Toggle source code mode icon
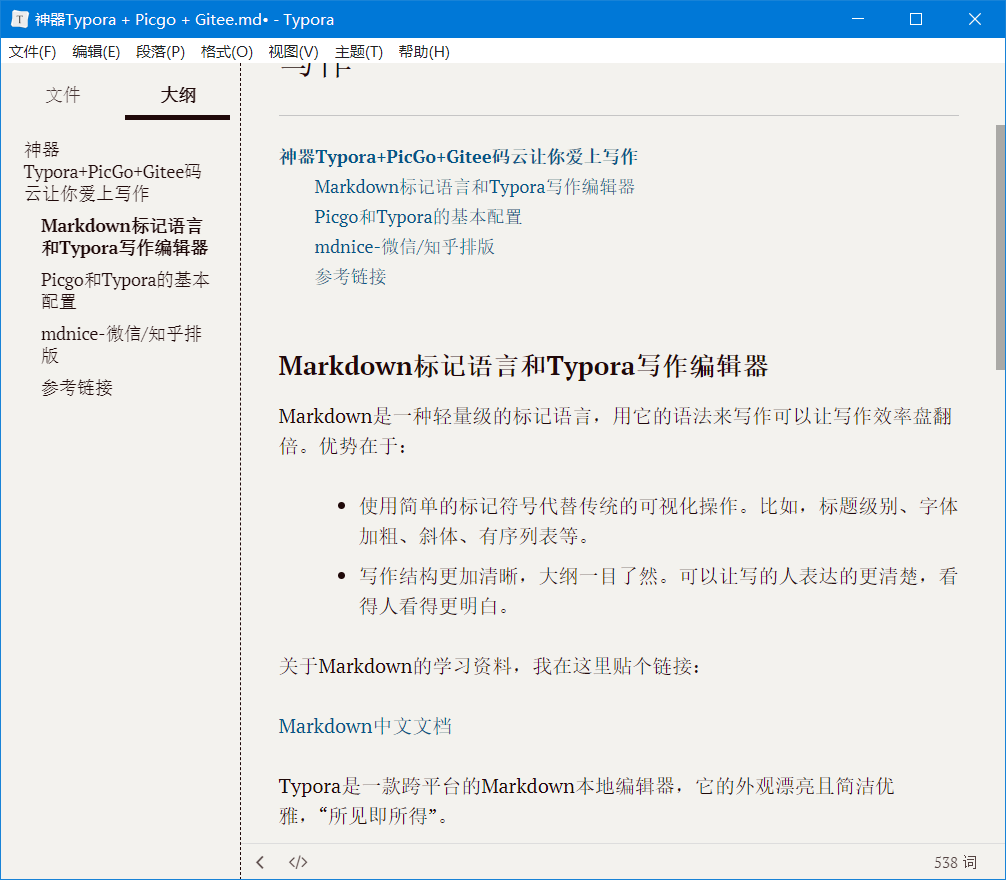 (x=298, y=862)
